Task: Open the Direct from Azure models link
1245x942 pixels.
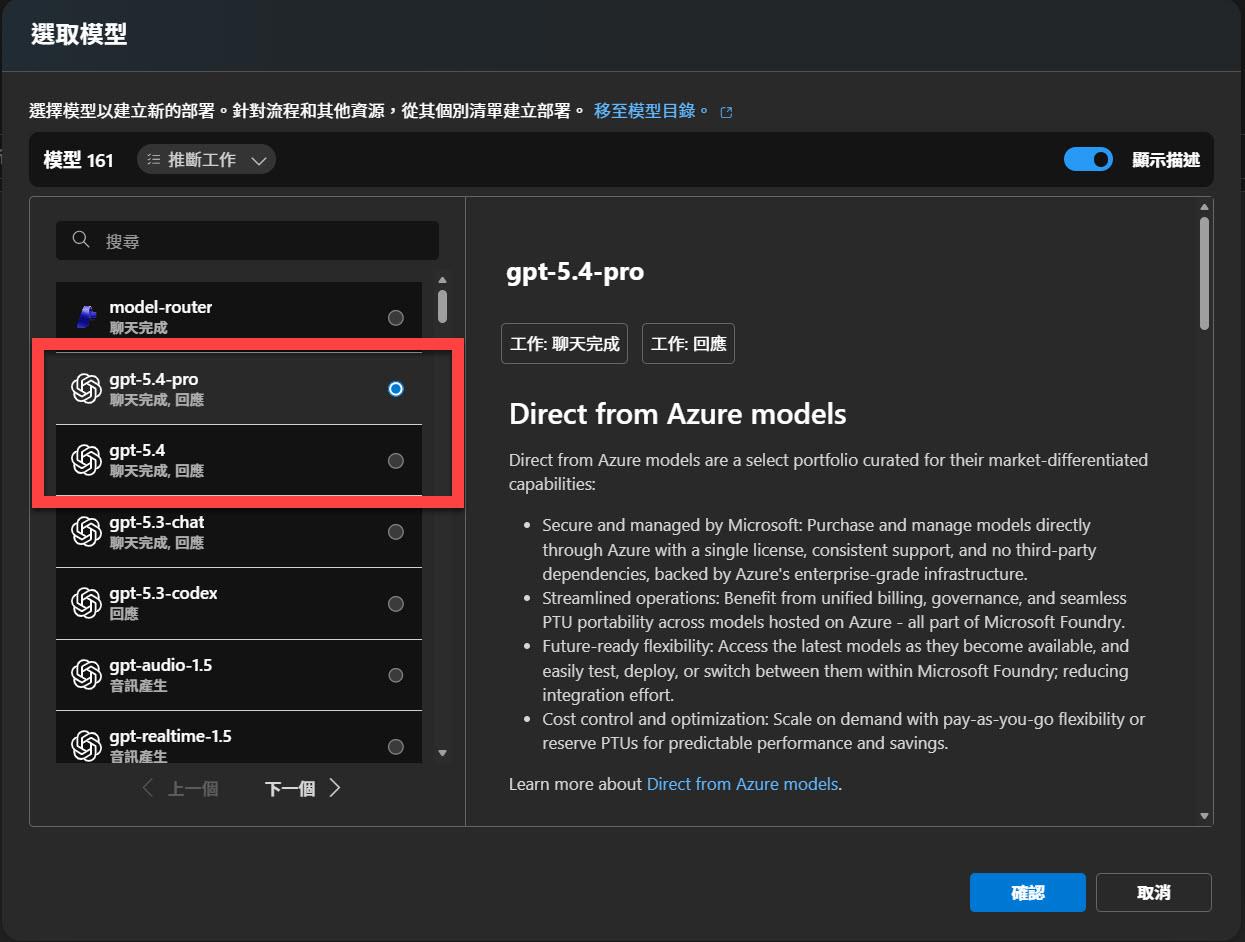Action: pyautogui.click(x=742, y=784)
